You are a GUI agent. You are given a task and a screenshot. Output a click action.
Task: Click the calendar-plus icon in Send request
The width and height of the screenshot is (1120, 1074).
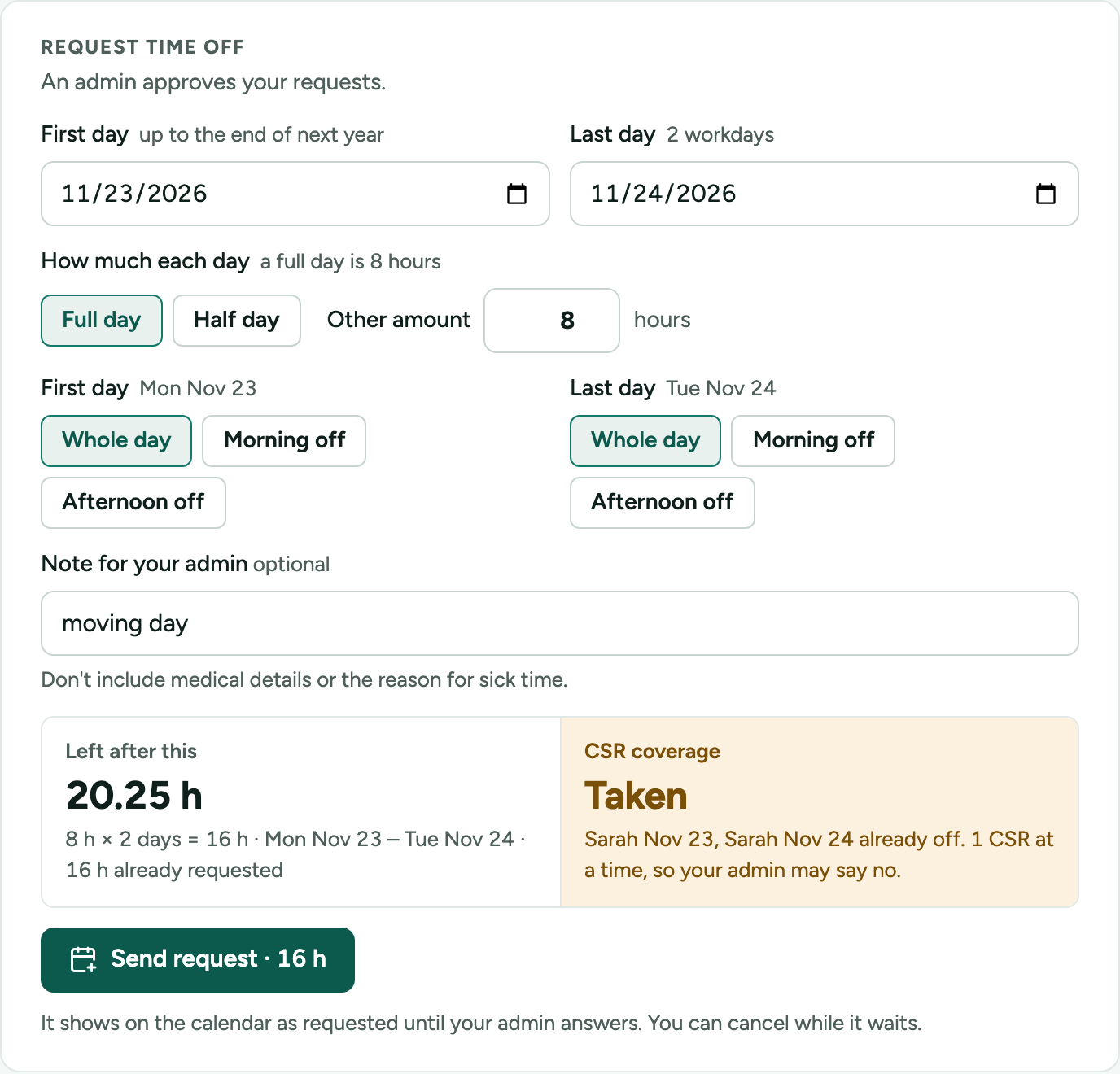pos(83,959)
